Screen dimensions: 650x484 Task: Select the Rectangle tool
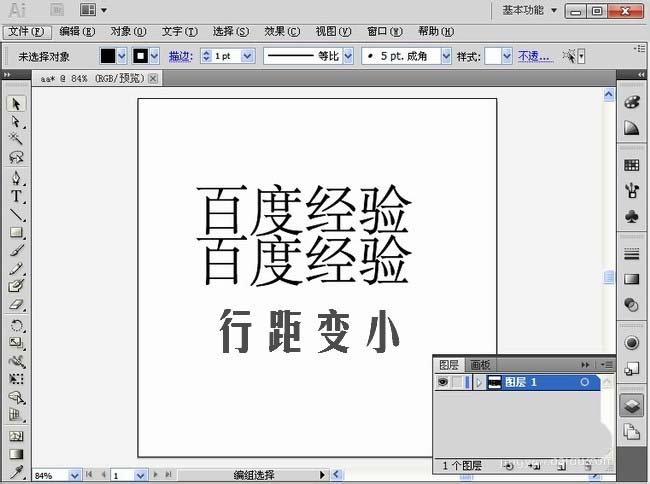tap(16, 232)
